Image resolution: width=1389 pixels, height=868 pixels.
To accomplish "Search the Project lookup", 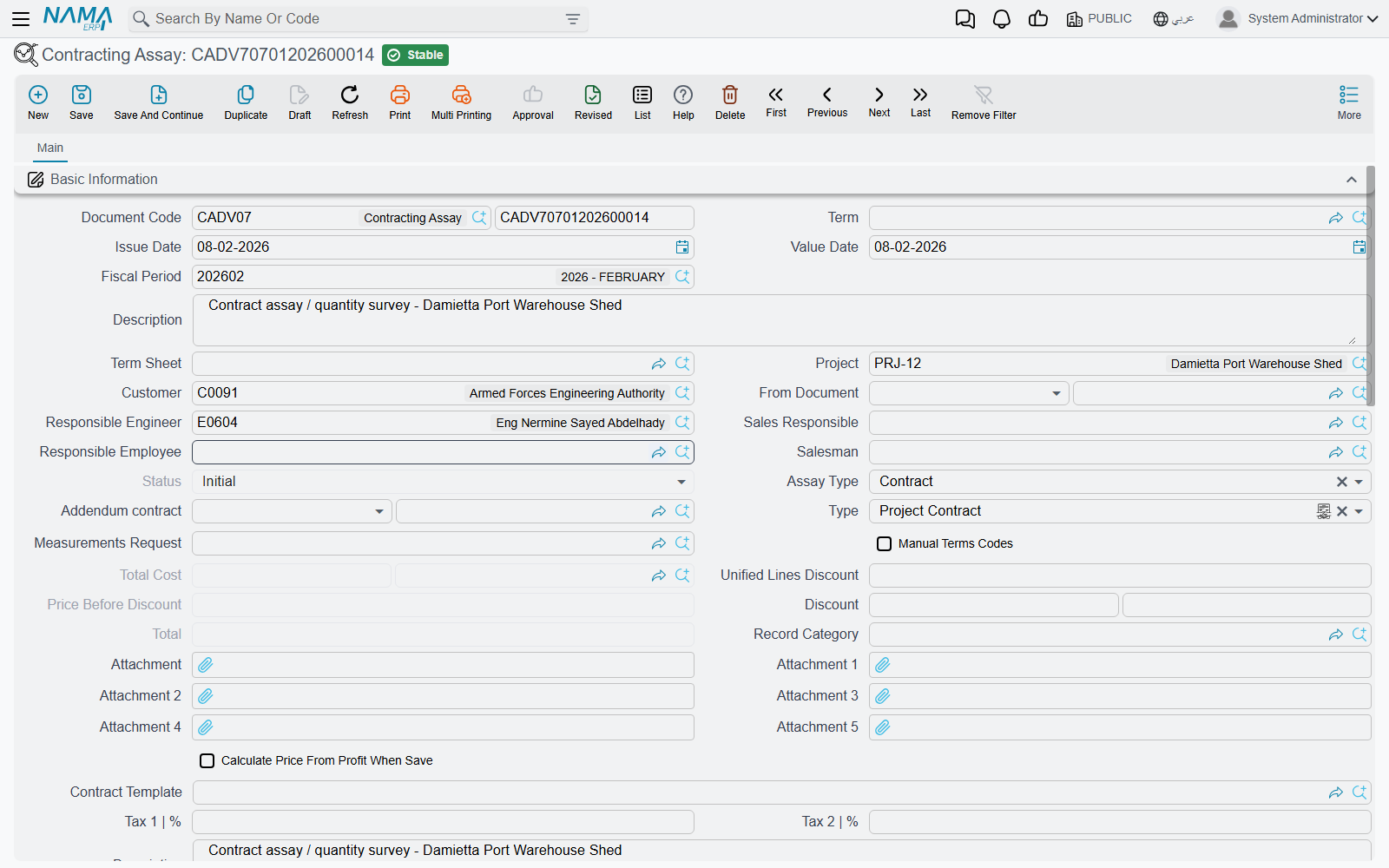I will pyautogui.click(x=1359, y=364).
